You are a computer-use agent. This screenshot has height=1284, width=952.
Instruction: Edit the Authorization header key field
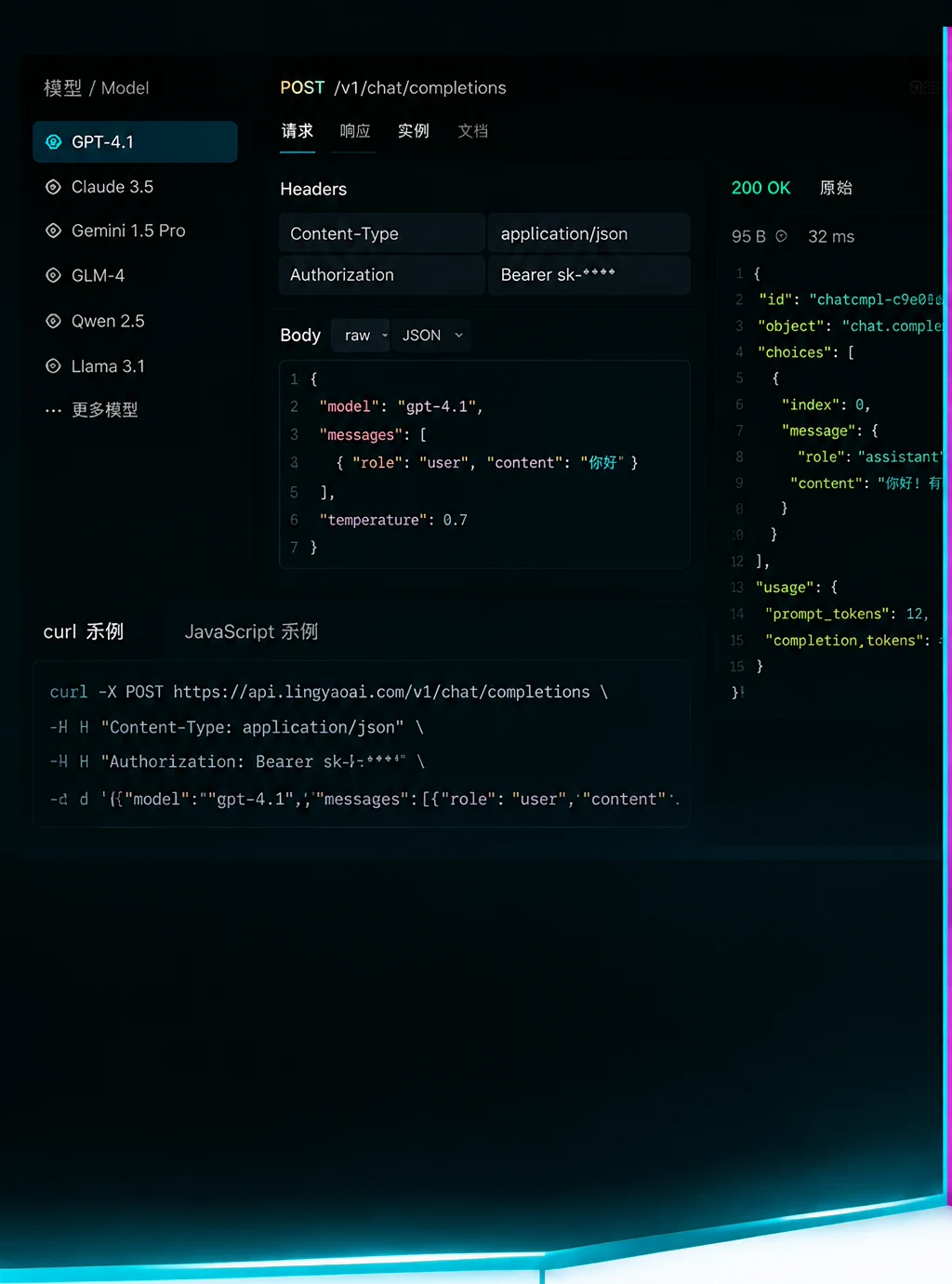[x=382, y=275]
